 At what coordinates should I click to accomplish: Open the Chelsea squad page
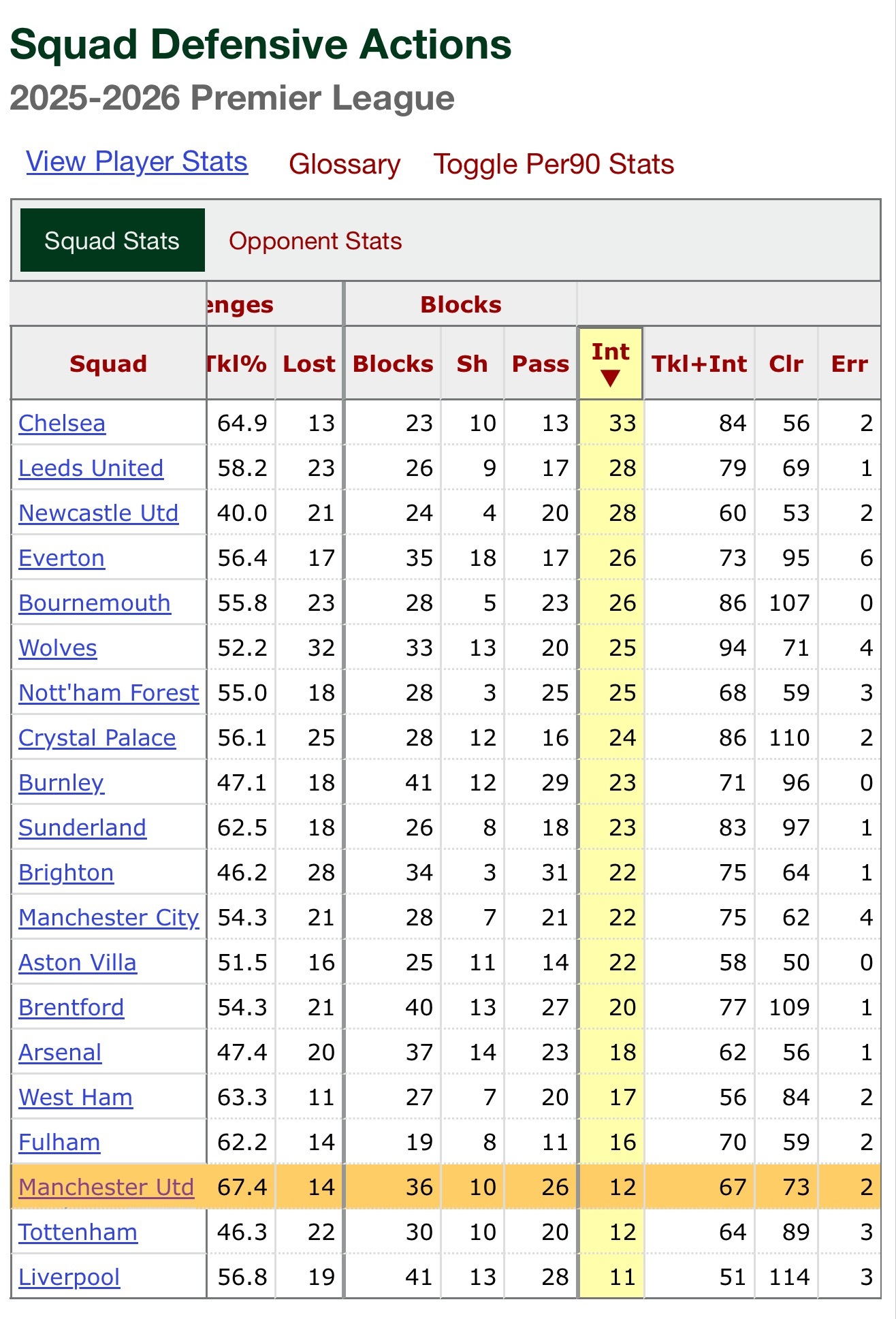point(62,423)
